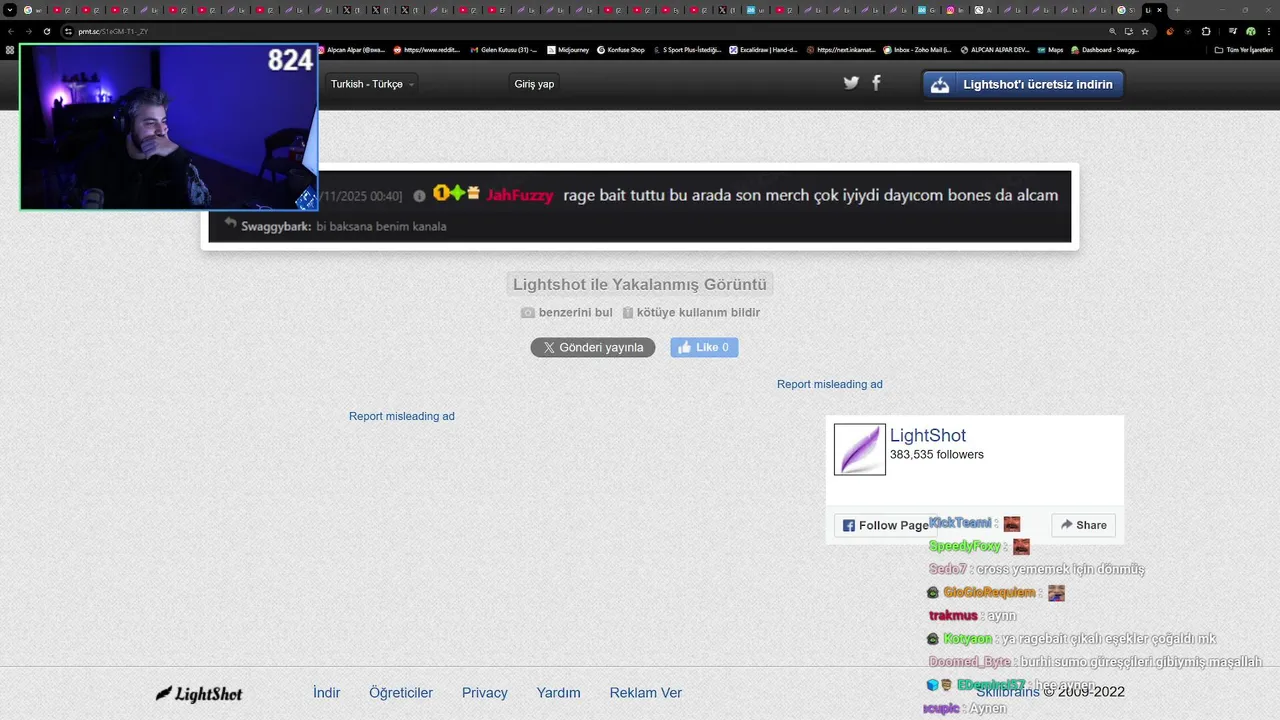Open the Facebook icon in header

[877, 83]
